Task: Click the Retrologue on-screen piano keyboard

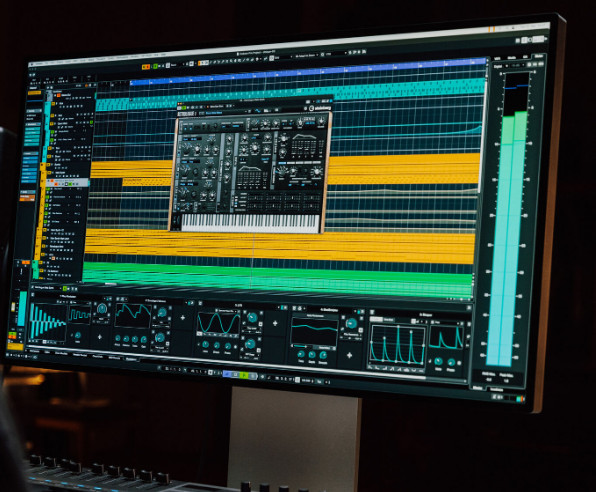Action: 251,223
